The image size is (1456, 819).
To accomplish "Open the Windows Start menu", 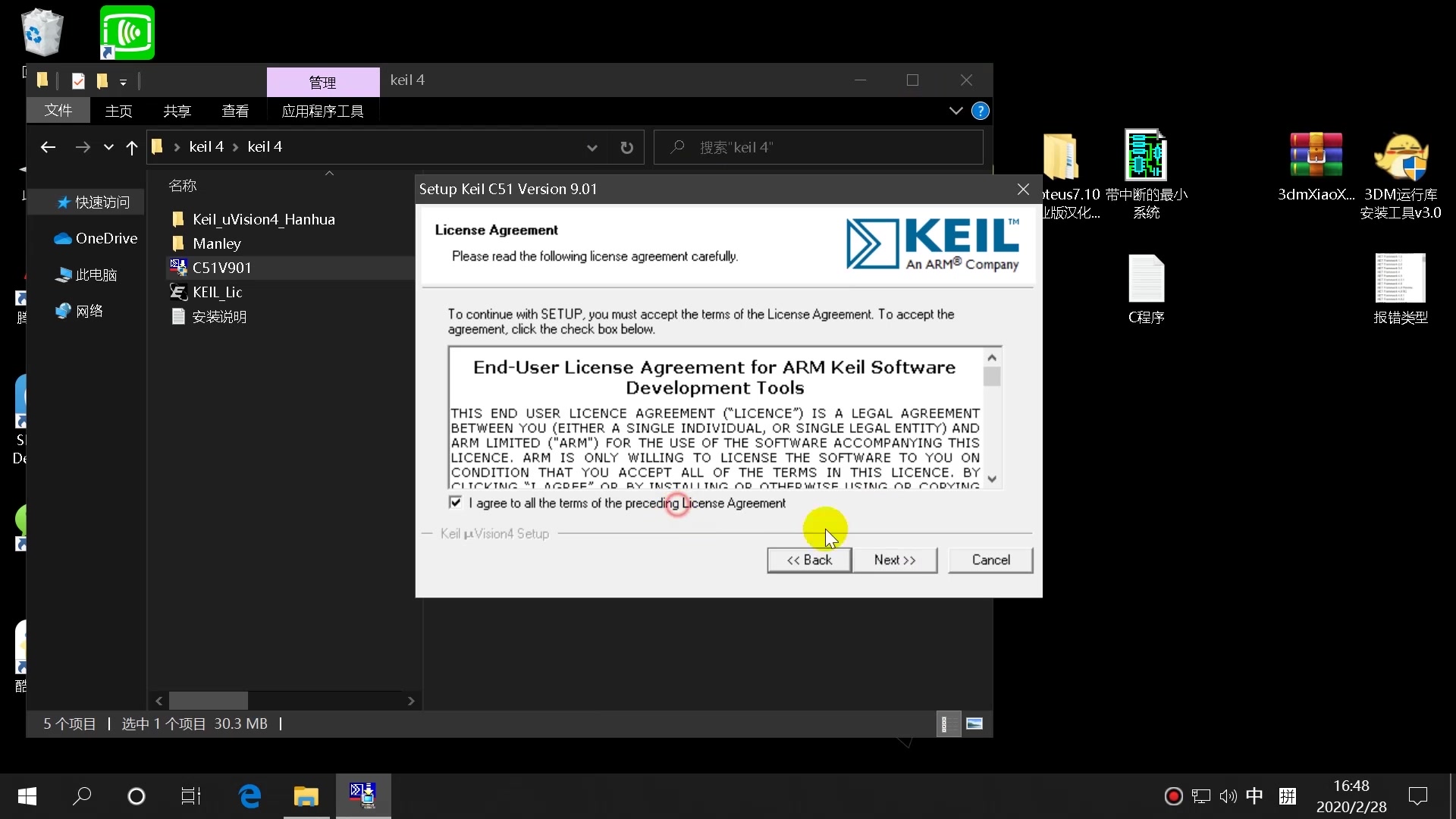I will click(x=27, y=796).
